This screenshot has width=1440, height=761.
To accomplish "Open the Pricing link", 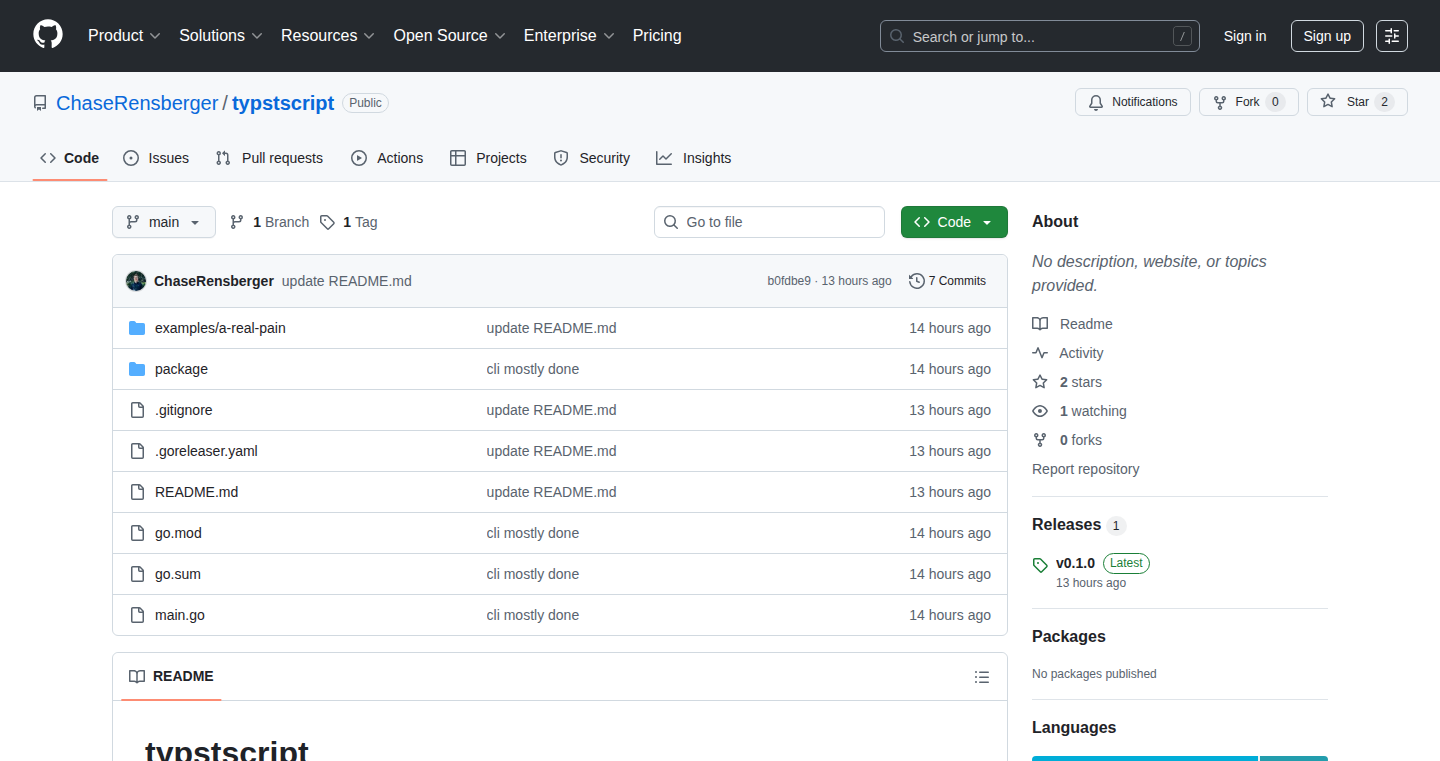I will tap(657, 36).
